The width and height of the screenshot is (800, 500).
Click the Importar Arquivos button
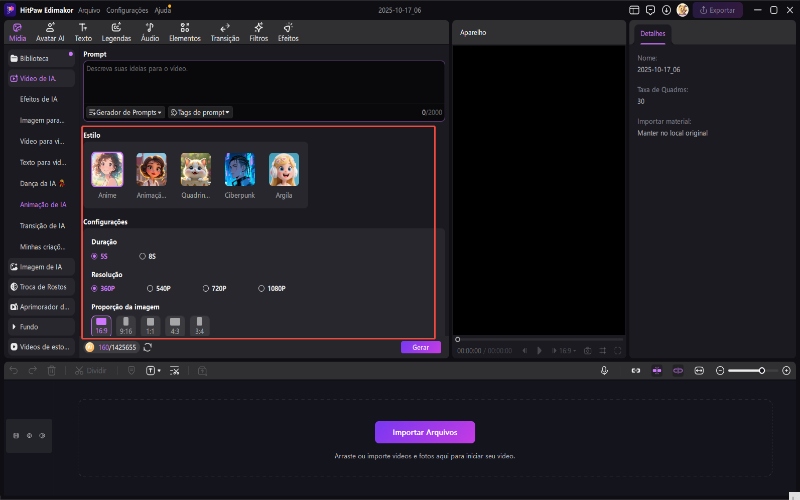point(424,432)
